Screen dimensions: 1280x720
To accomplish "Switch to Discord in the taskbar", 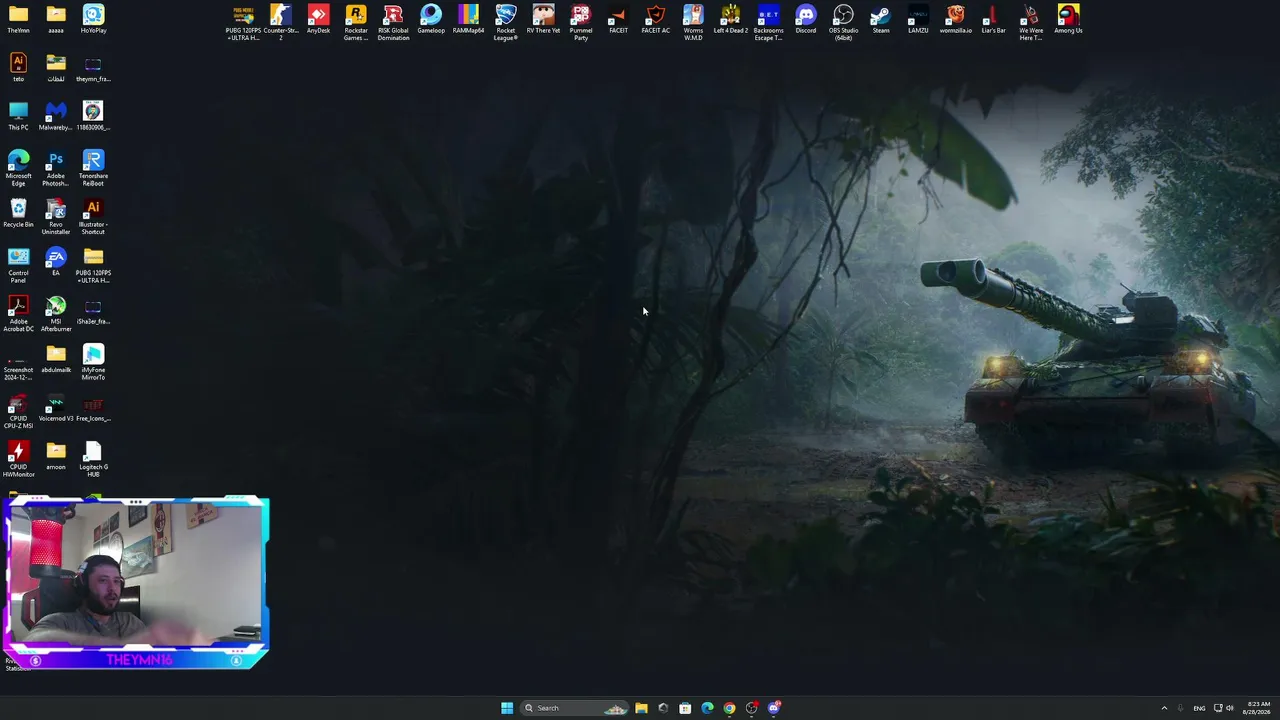I will click(774, 708).
